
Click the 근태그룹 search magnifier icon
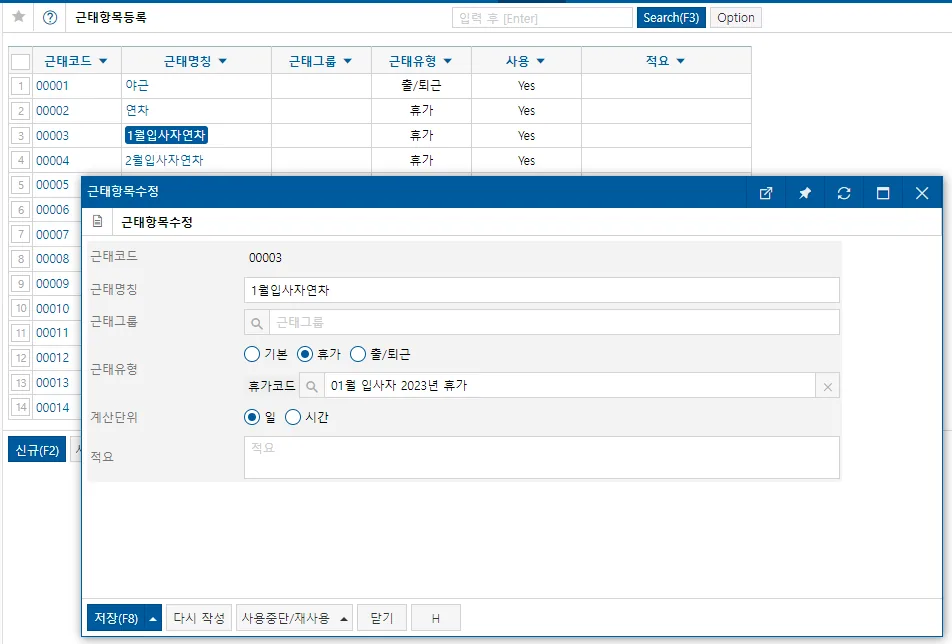[x=257, y=323]
